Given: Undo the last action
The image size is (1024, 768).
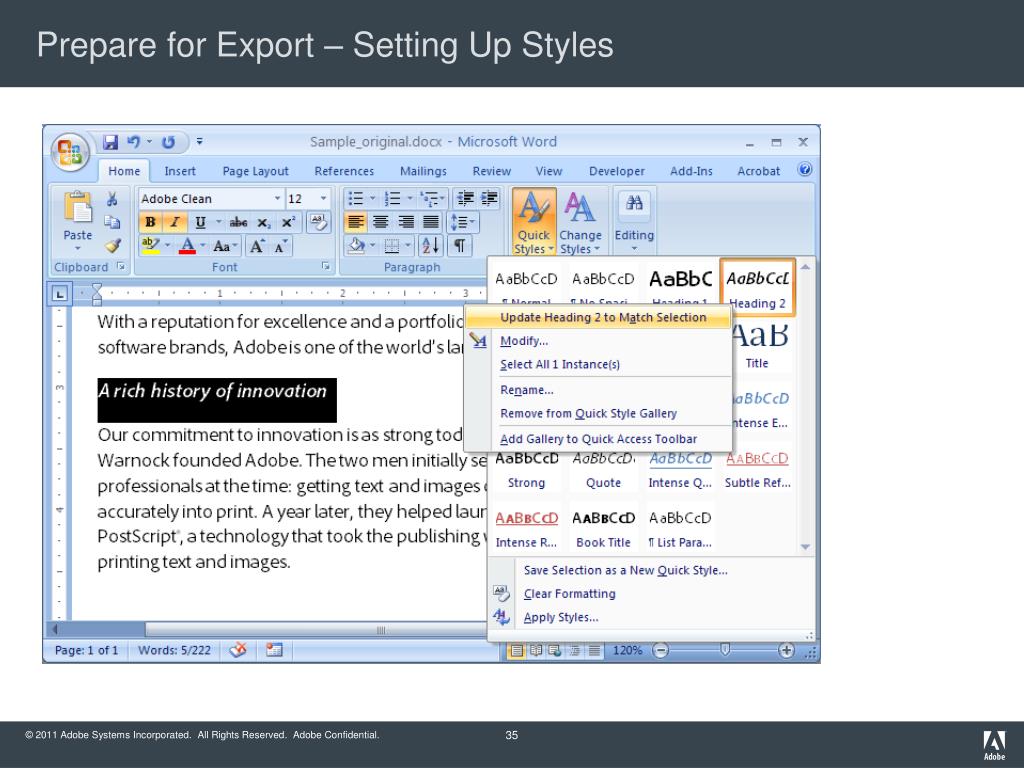Looking at the screenshot, I should coord(134,142).
